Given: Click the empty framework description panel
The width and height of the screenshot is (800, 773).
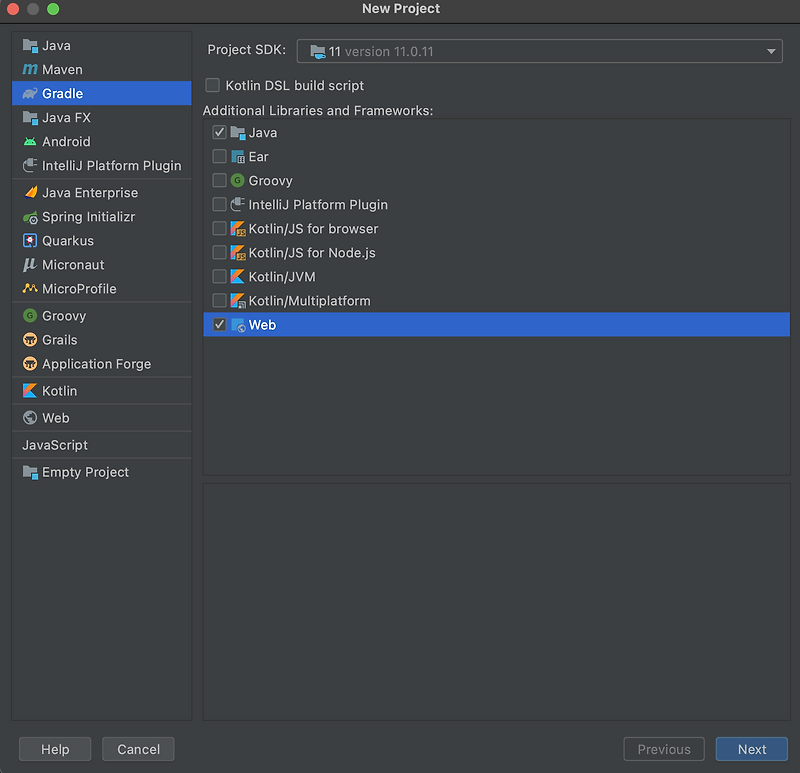Looking at the screenshot, I should coord(496,602).
